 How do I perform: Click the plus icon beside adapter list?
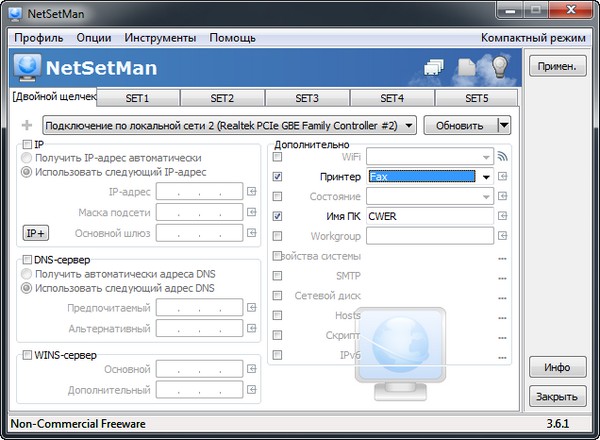pyautogui.click(x=26, y=126)
